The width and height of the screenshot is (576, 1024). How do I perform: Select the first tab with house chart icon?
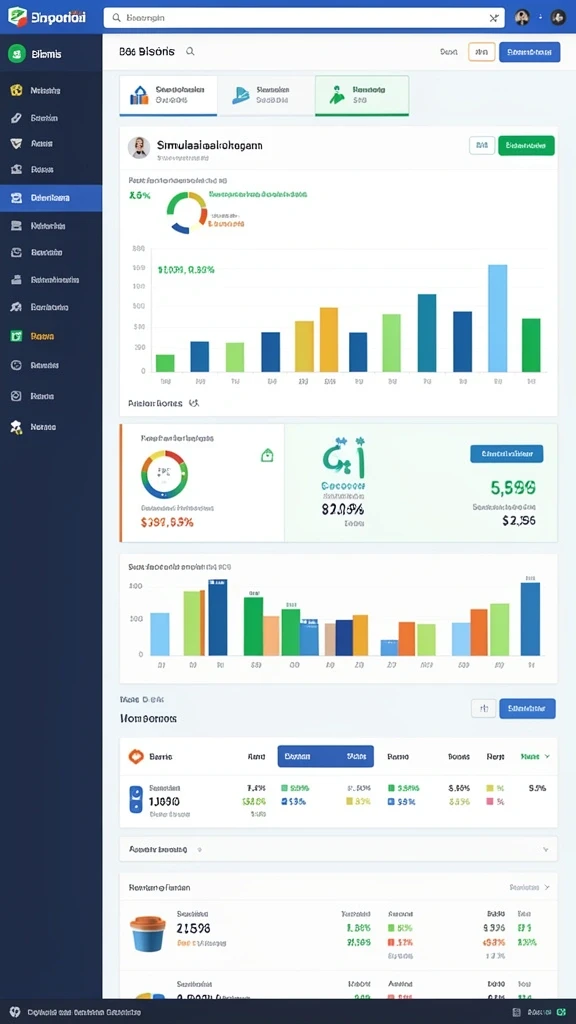click(168, 95)
